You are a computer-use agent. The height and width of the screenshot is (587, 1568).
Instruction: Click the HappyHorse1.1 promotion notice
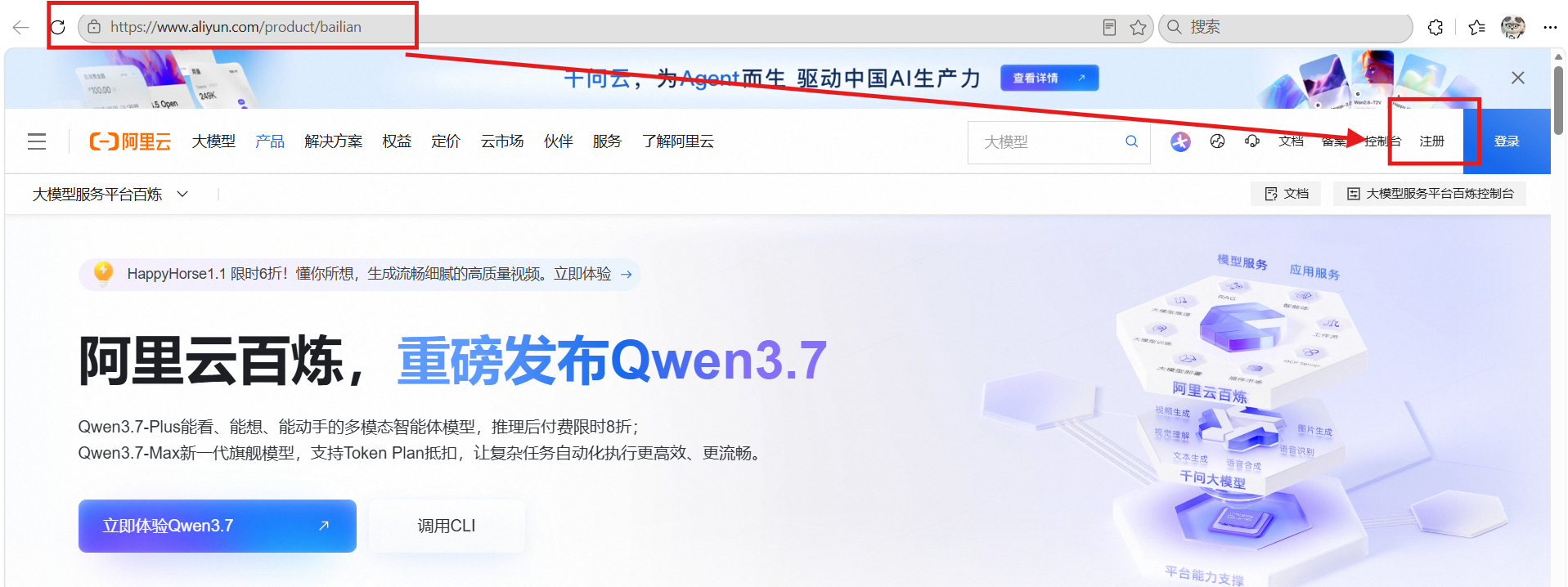(x=360, y=274)
